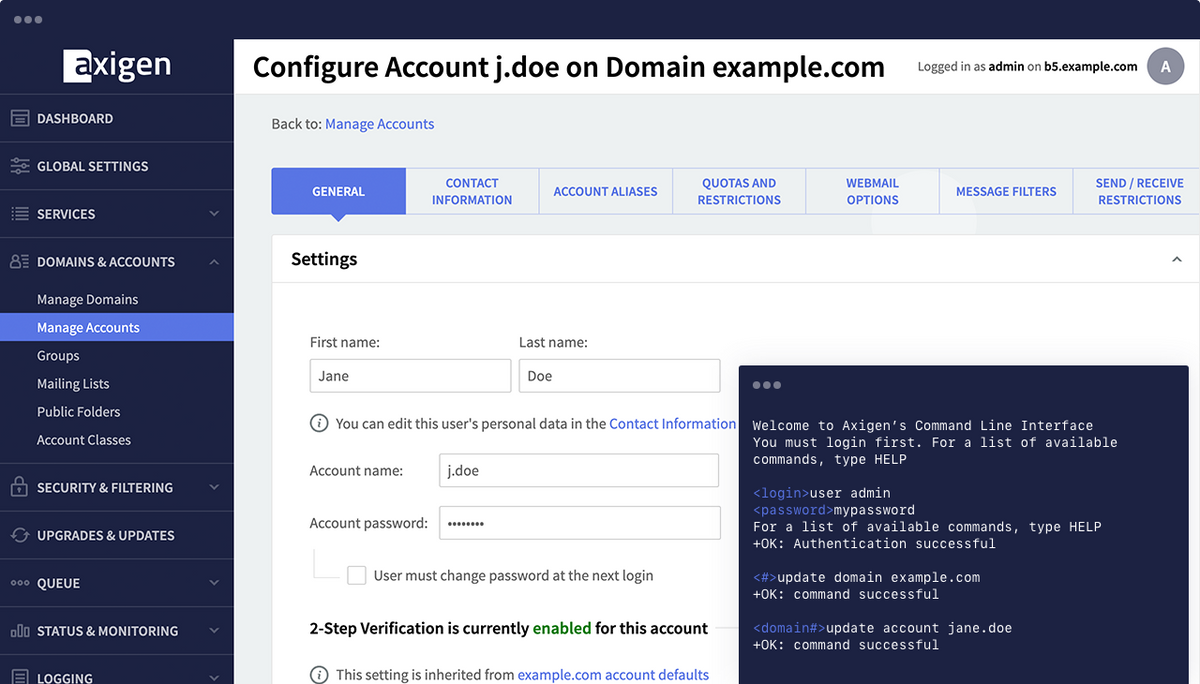Follow the Manage Accounts back link
Image resolution: width=1200 pixels, height=684 pixels.
click(380, 124)
